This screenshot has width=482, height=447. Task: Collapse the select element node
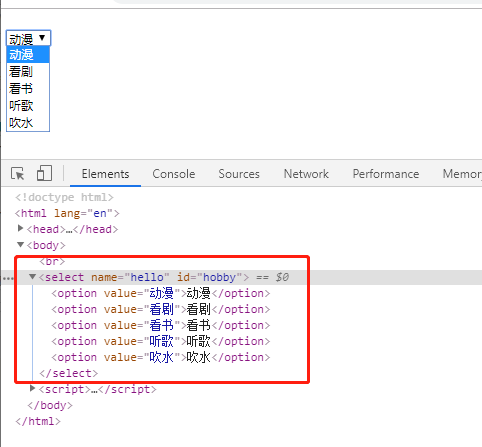point(32,277)
